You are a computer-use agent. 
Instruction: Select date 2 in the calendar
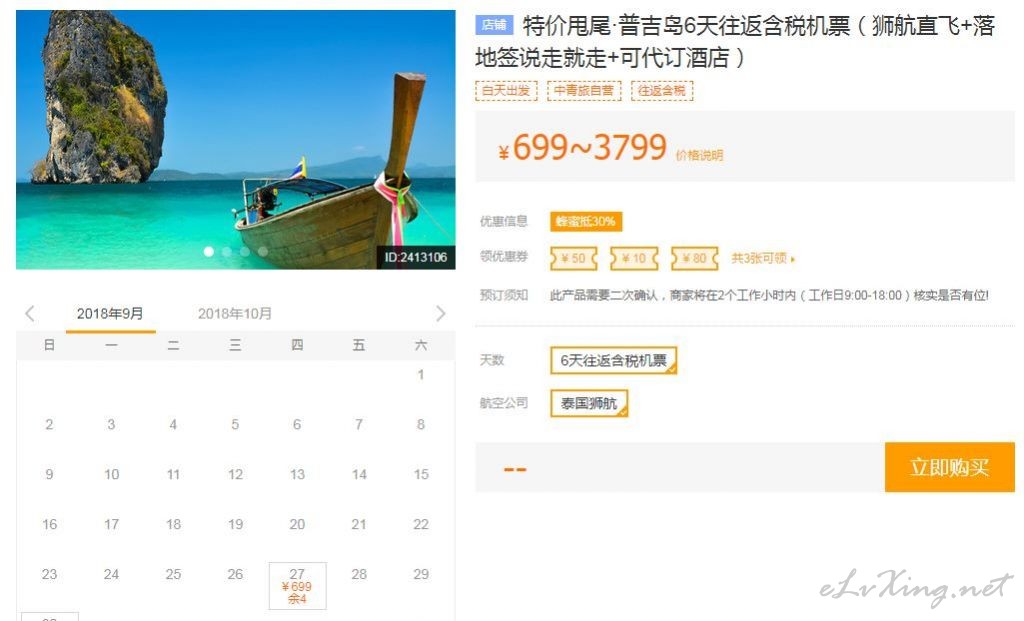click(49, 424)
